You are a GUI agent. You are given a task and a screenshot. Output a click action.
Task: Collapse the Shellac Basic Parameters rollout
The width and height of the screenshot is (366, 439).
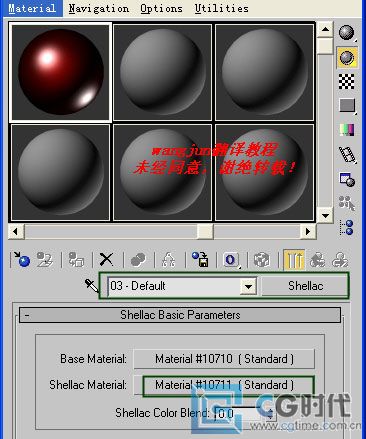(x=180, y=315)
